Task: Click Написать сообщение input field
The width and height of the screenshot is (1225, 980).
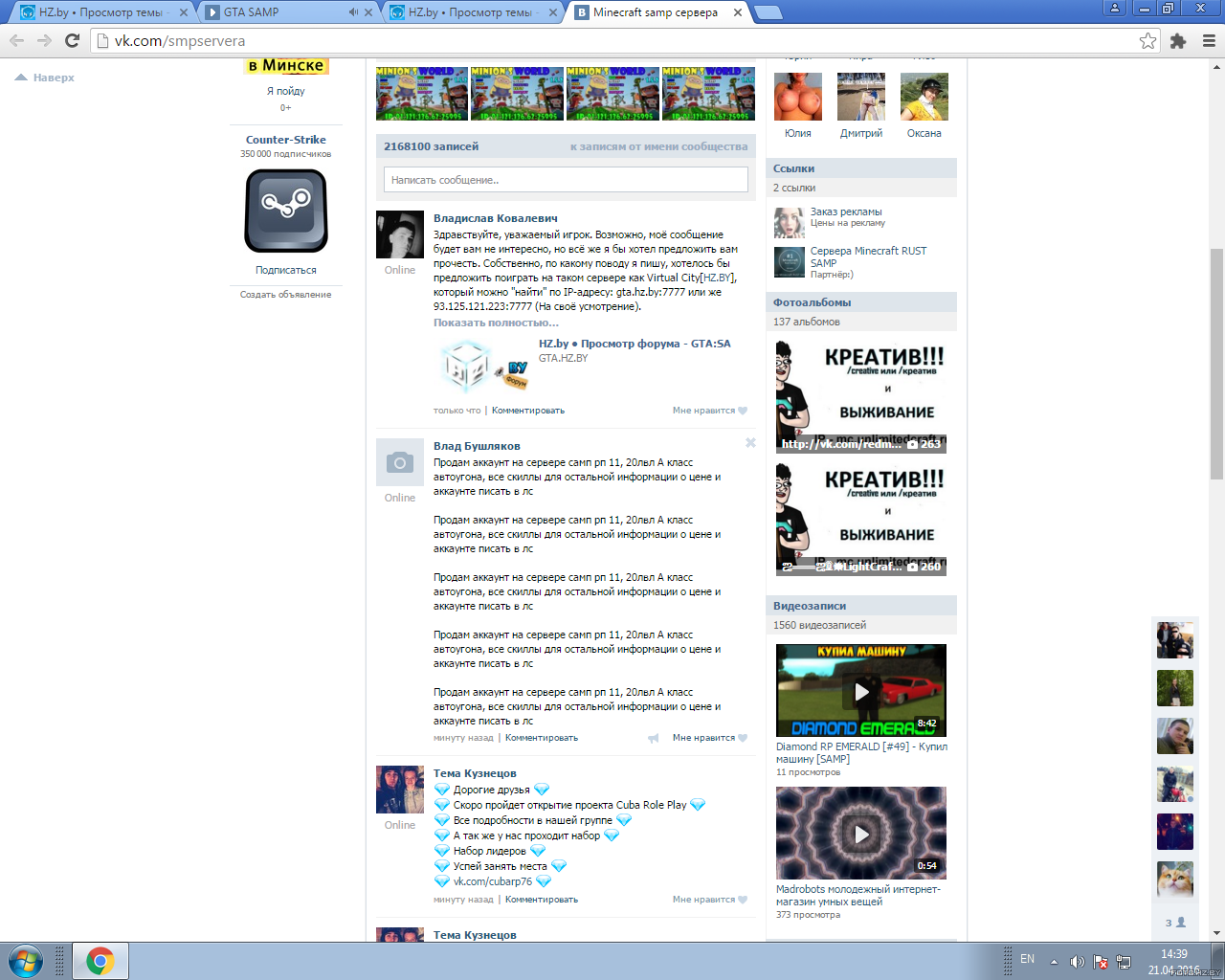Action: (566, 180)
